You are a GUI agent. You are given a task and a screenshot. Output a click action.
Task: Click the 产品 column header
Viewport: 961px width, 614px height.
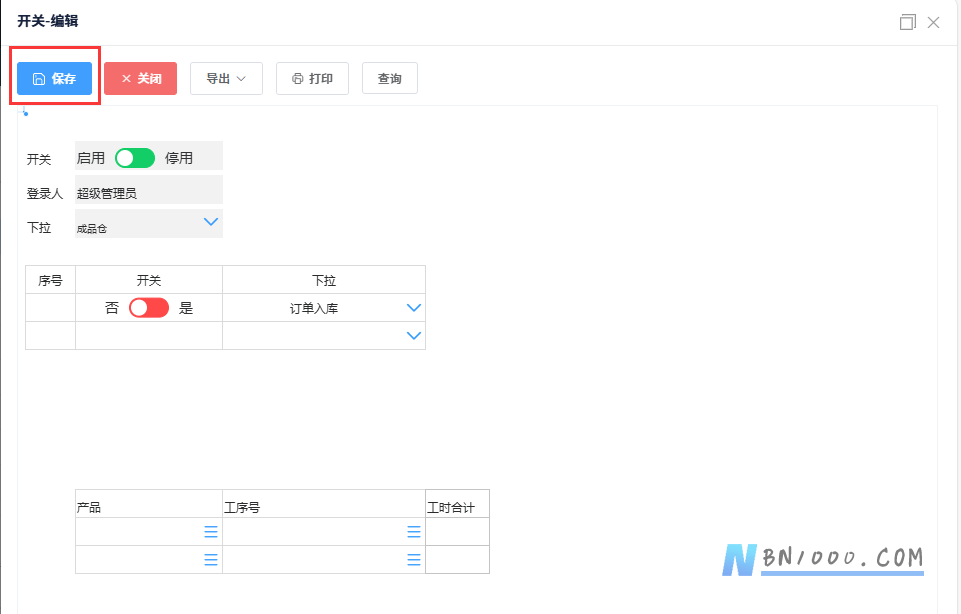tap(149, 504)
